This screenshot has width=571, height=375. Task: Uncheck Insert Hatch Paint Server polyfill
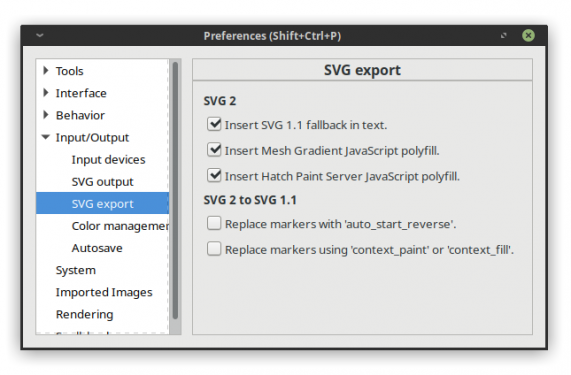coord(214,175)
